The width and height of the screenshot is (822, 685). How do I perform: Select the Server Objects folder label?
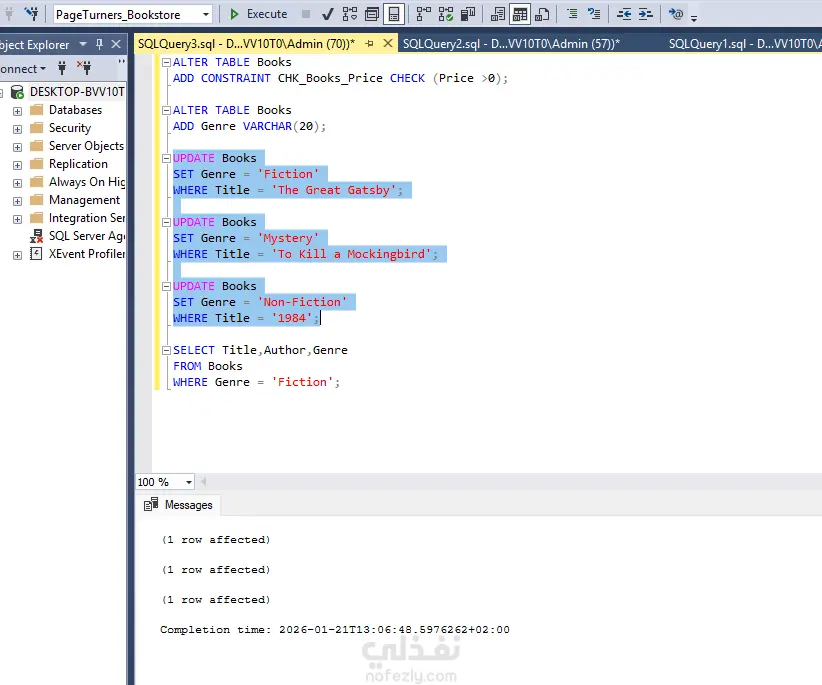coord(86,146)
